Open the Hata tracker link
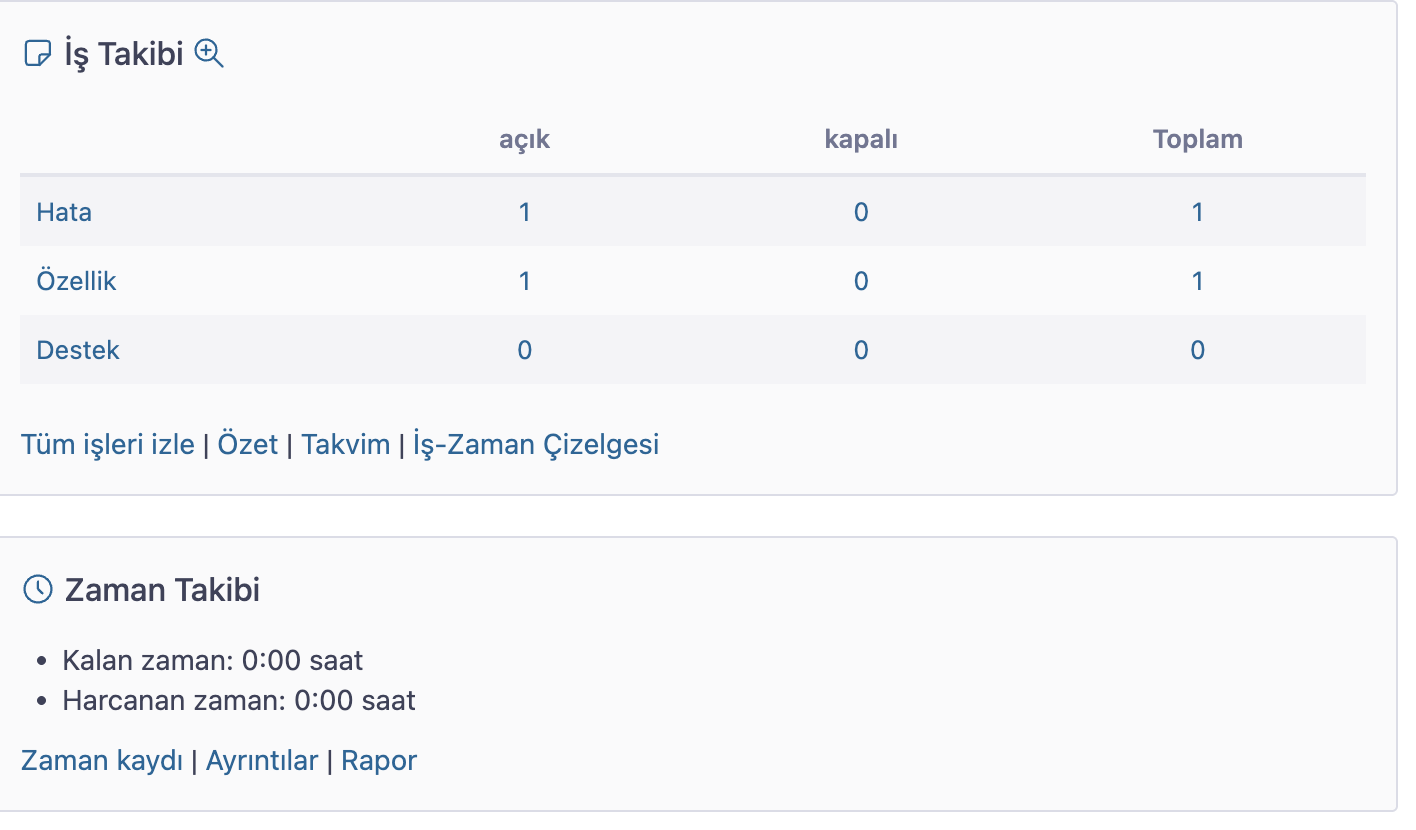Viewport: 1416px width, 830px height. 64,212
